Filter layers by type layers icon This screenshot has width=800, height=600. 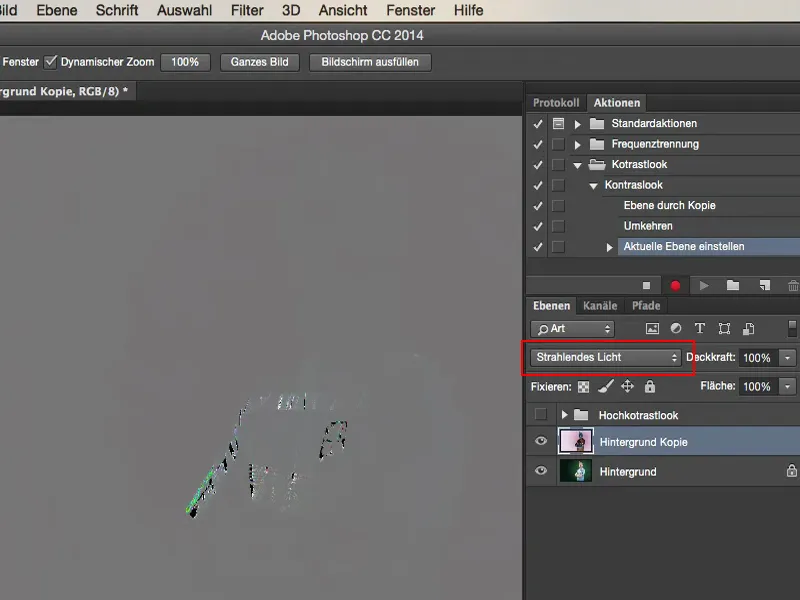[699, 329]
